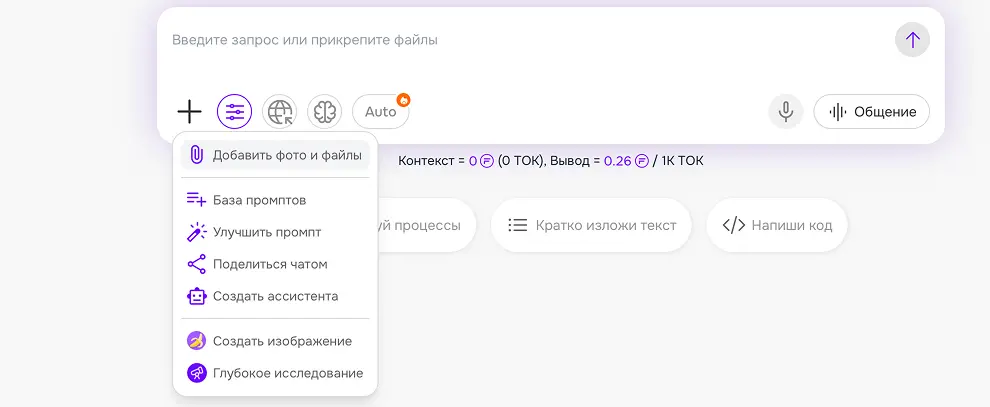The image size is (990, 407).
Task: Send message with arrow button
Action: (x=912, y=40)
